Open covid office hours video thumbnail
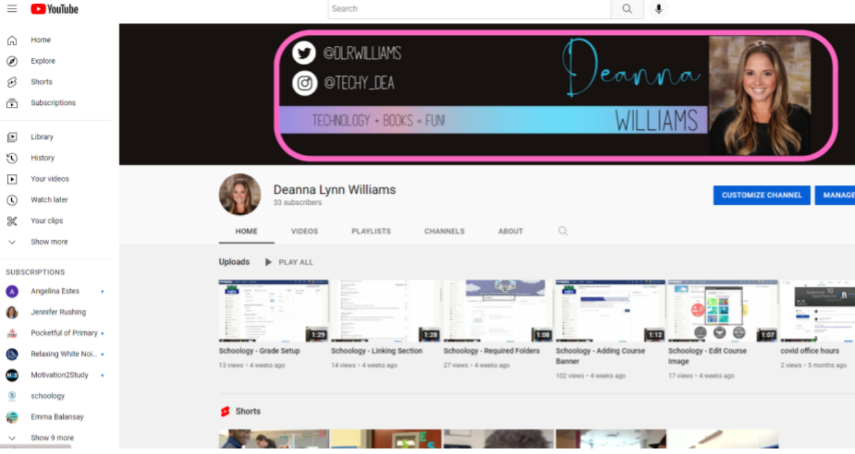This screenshot has height=454, width=855. point(817,311)
